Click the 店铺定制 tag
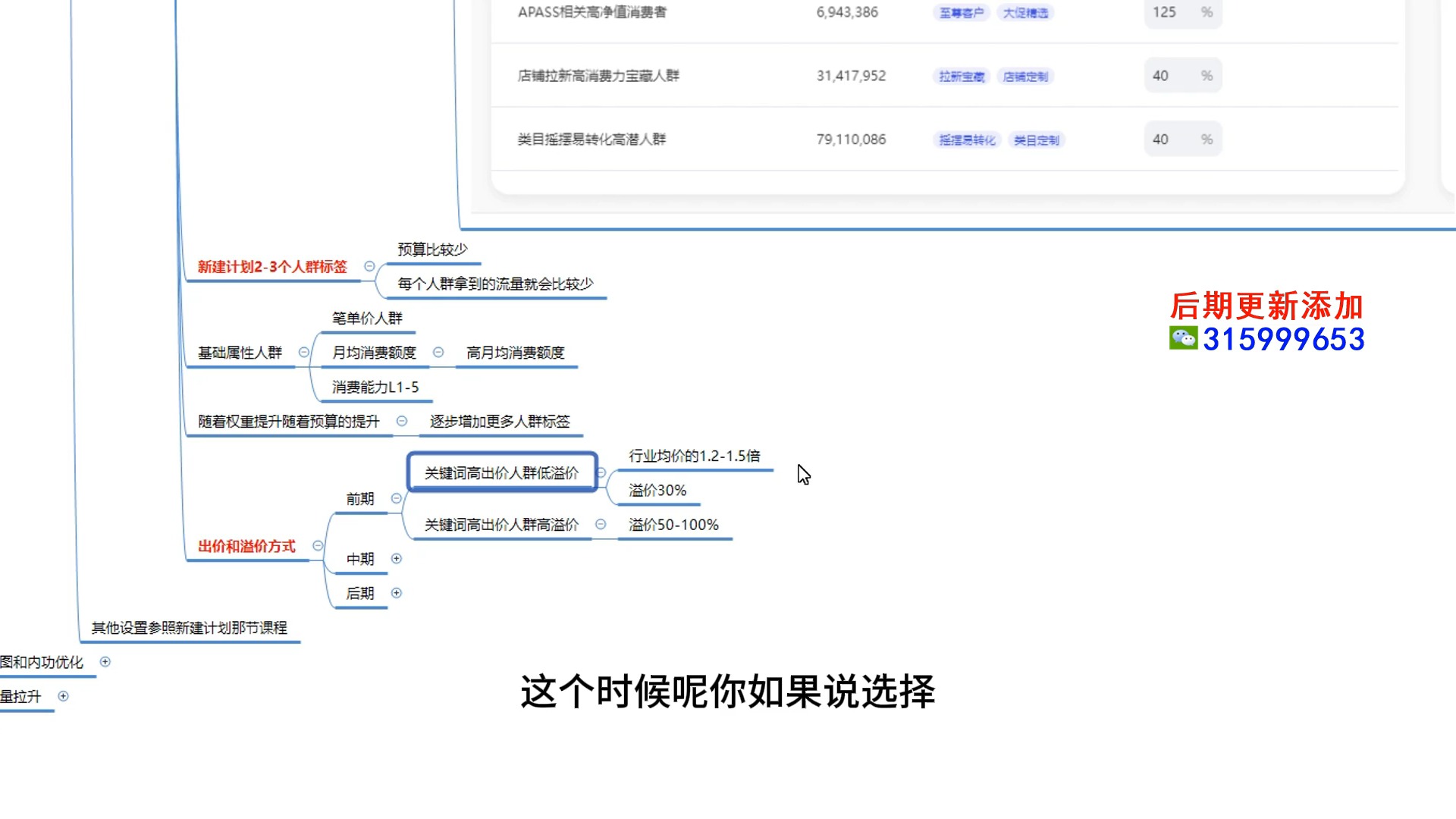 tap(1025, 77)
